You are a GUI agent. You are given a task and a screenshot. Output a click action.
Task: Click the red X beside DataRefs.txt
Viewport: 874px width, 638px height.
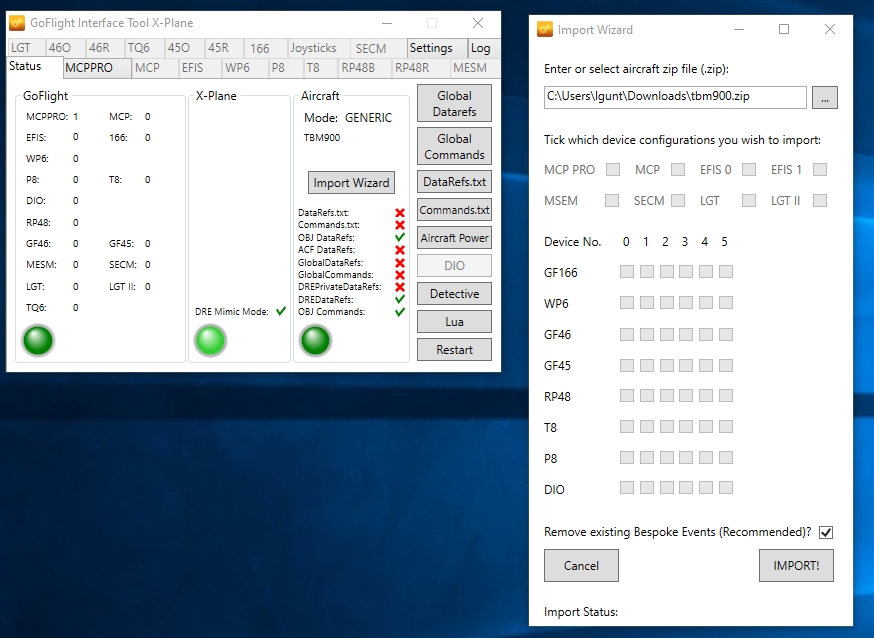(x=400, y=213)
